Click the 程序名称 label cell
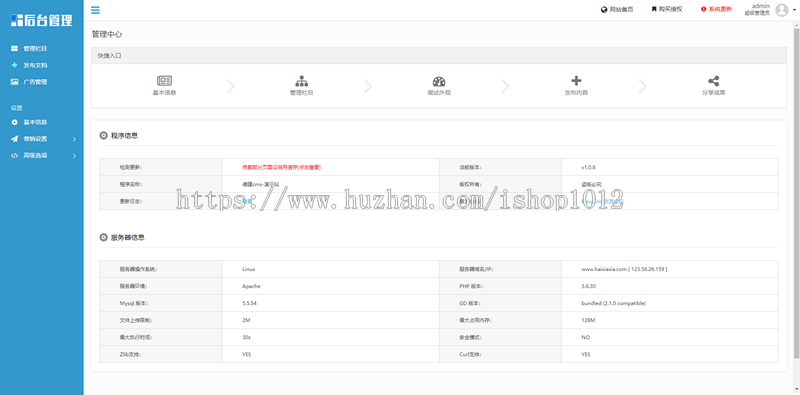The image size is (800, 395). click(161, 184)
